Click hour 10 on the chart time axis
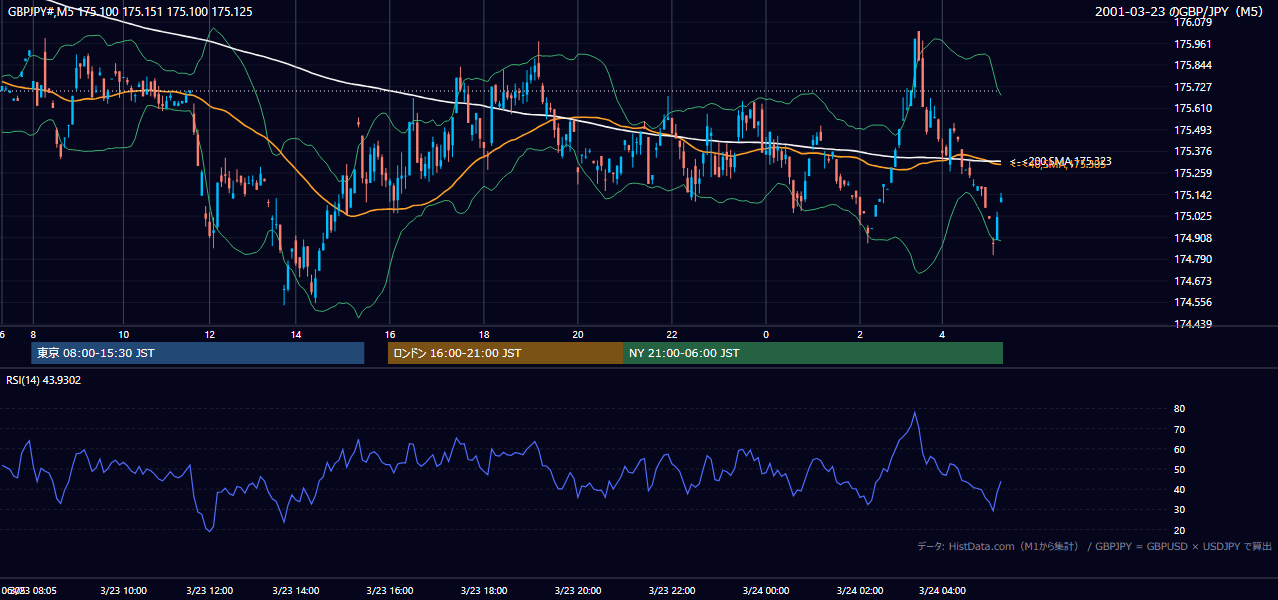 (124, 334)
